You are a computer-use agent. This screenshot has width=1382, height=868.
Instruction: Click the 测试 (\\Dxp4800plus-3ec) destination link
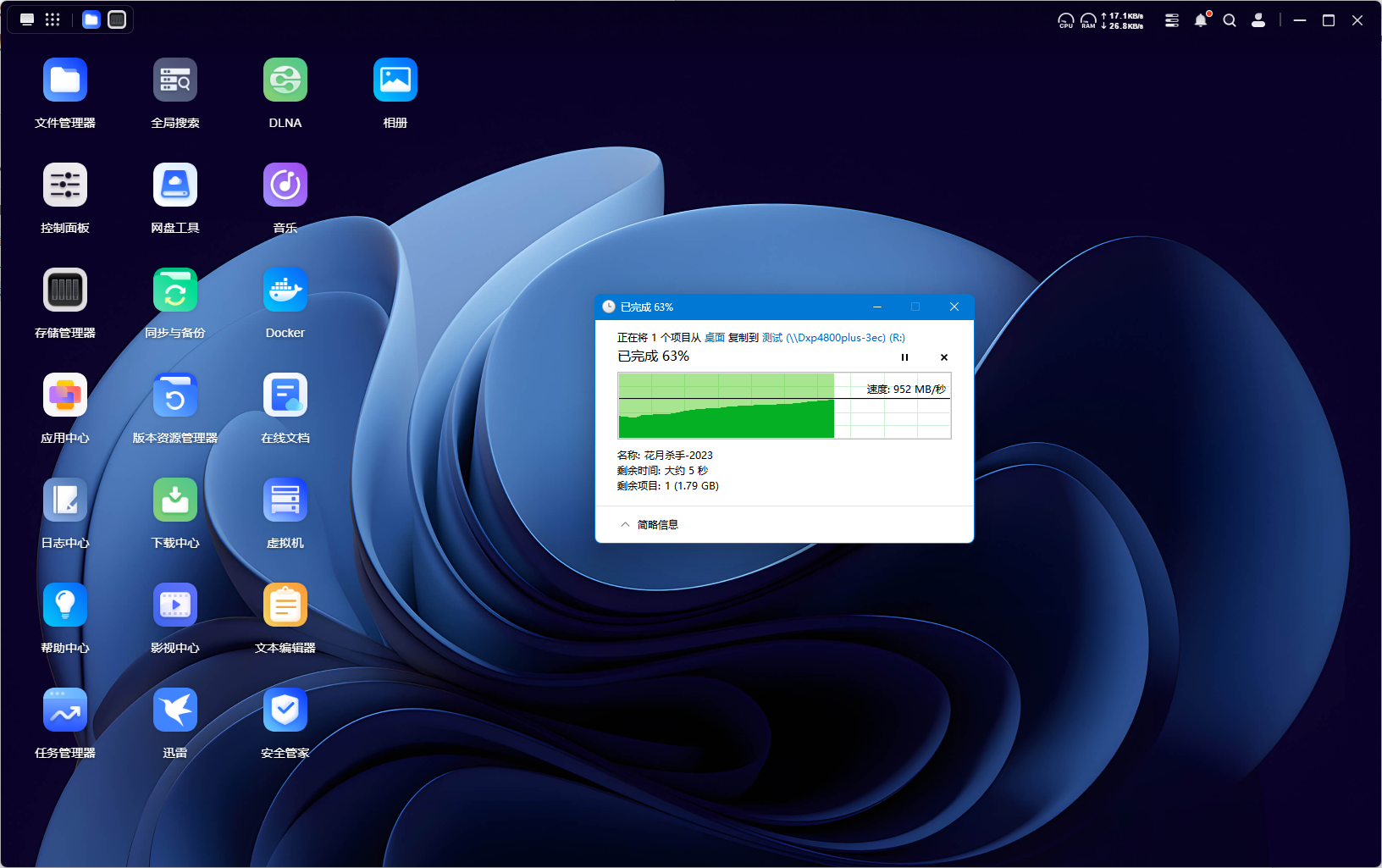[834, 338]
